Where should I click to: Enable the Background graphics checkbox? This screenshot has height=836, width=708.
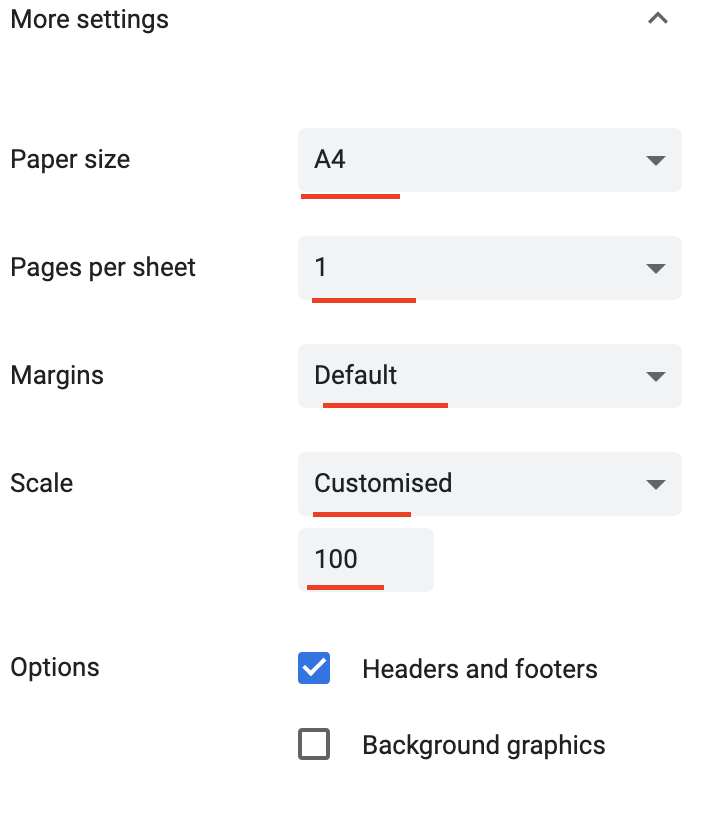tap(314, 745)
